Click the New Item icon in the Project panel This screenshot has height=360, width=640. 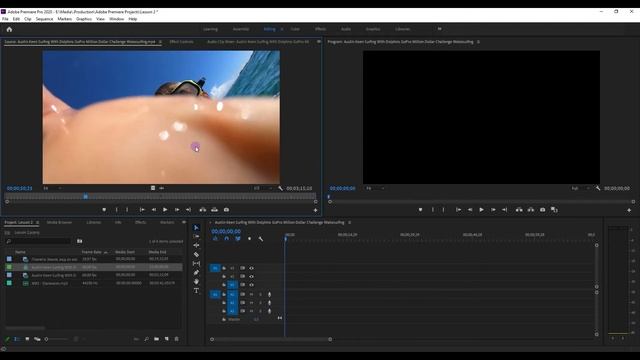coord(167,339)
